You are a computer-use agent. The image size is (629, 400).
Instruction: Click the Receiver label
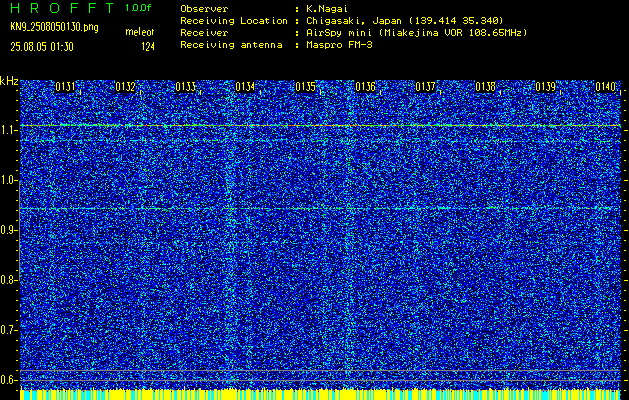coord(204,32)
